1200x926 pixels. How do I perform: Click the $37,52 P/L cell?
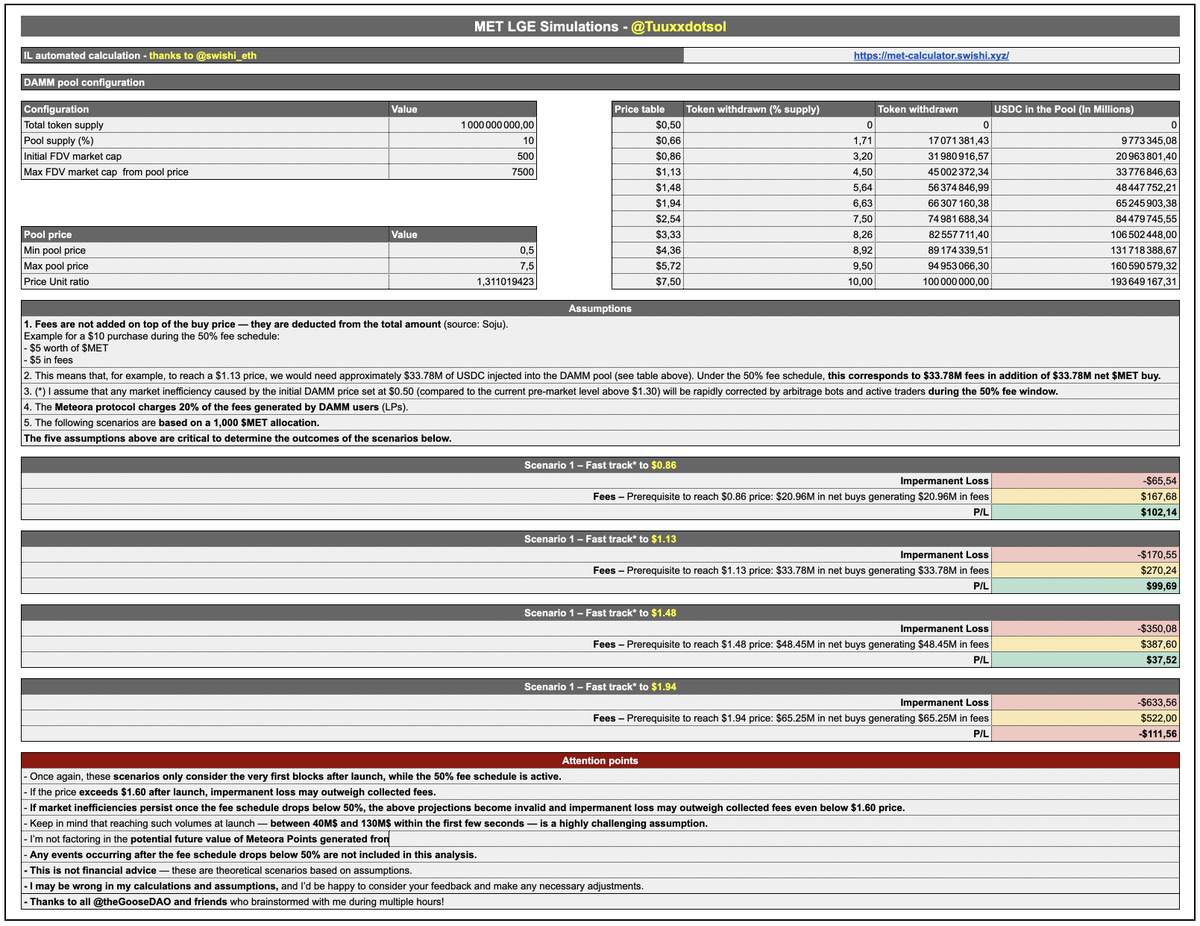point(1086,660)
